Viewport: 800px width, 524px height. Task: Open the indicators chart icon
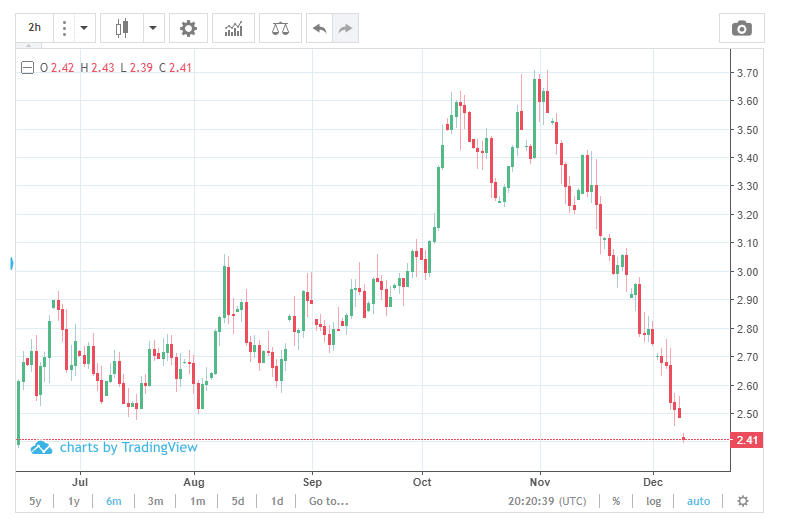[x=233, y=28]
